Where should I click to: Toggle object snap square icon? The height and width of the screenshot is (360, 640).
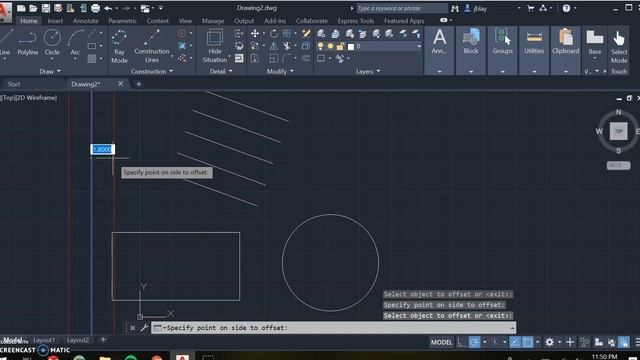[527, 342]
